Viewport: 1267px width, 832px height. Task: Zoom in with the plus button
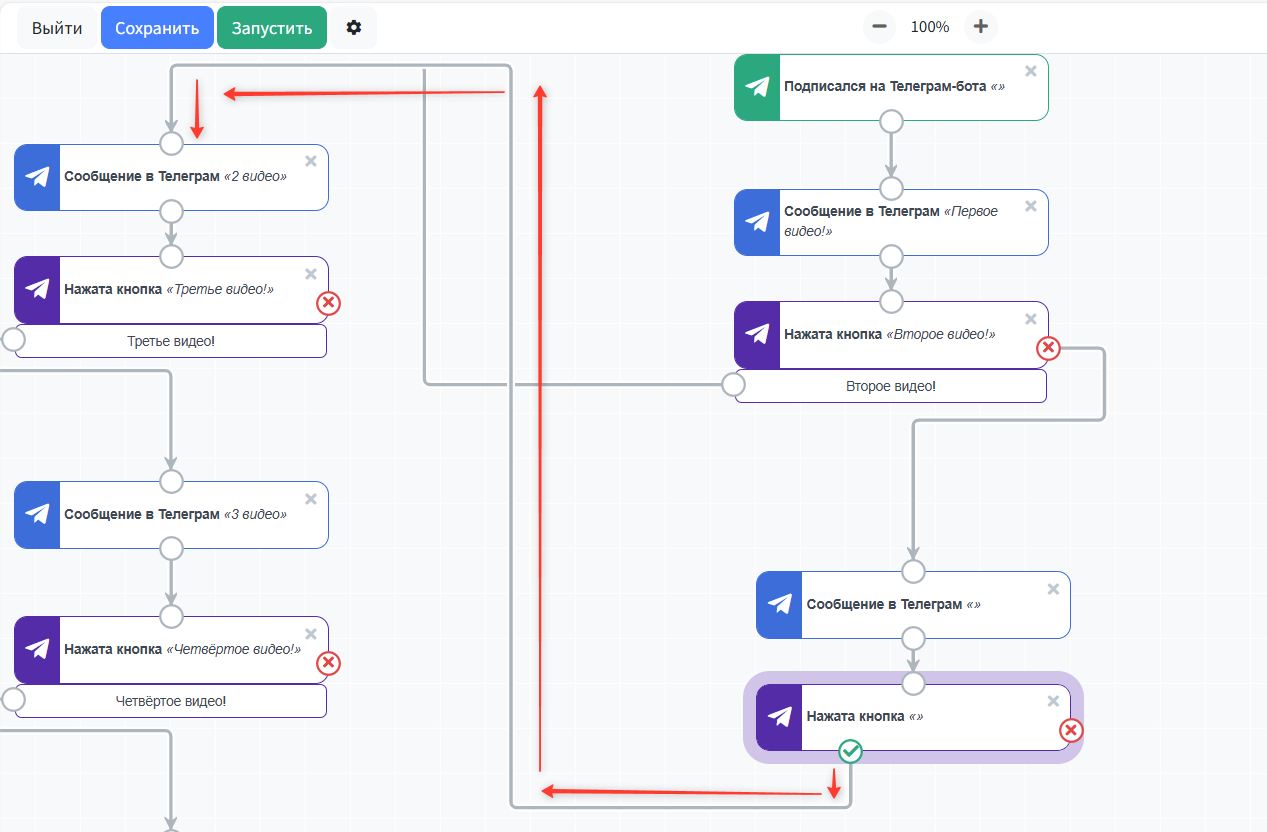pos(981,27)
